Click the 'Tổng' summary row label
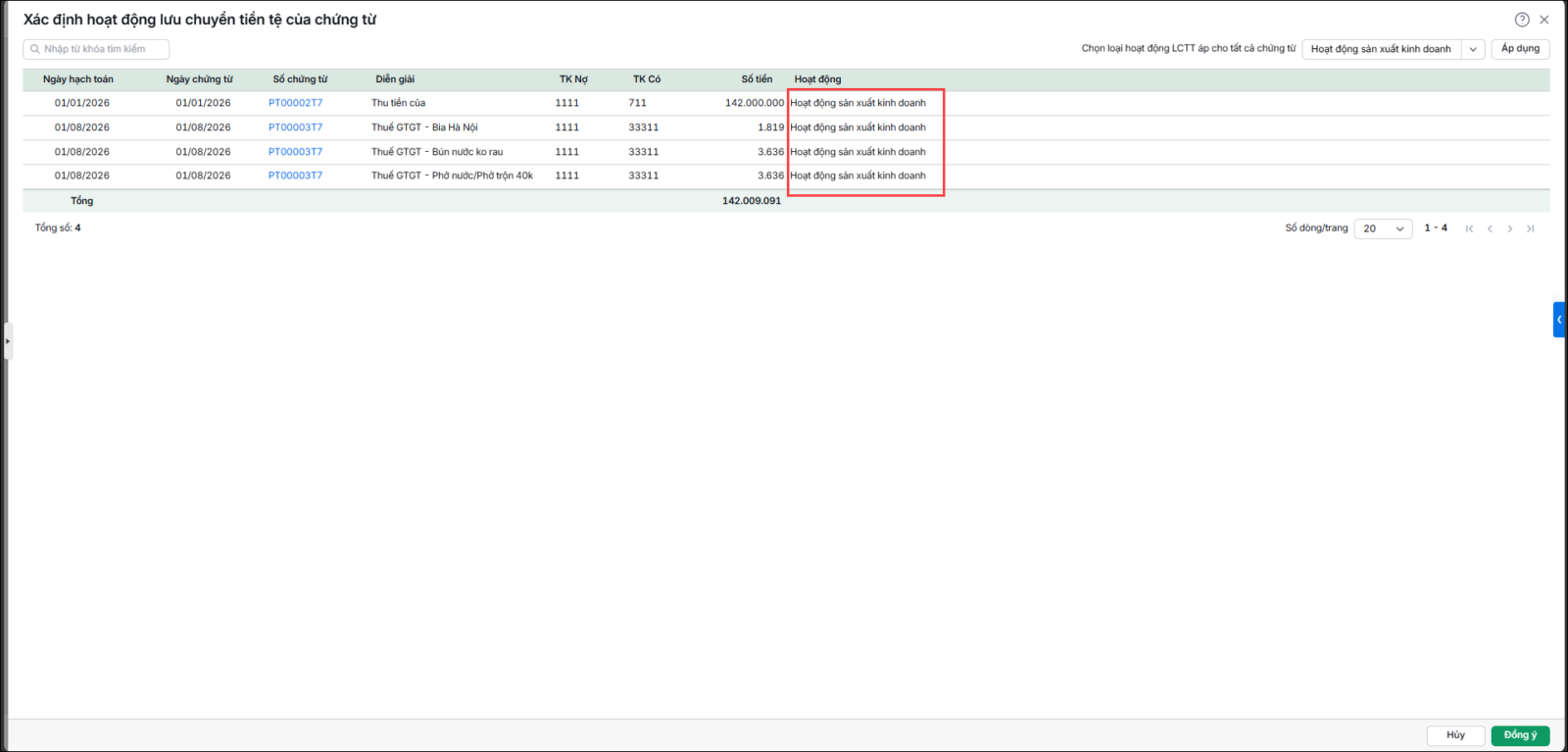 point(82,201)
